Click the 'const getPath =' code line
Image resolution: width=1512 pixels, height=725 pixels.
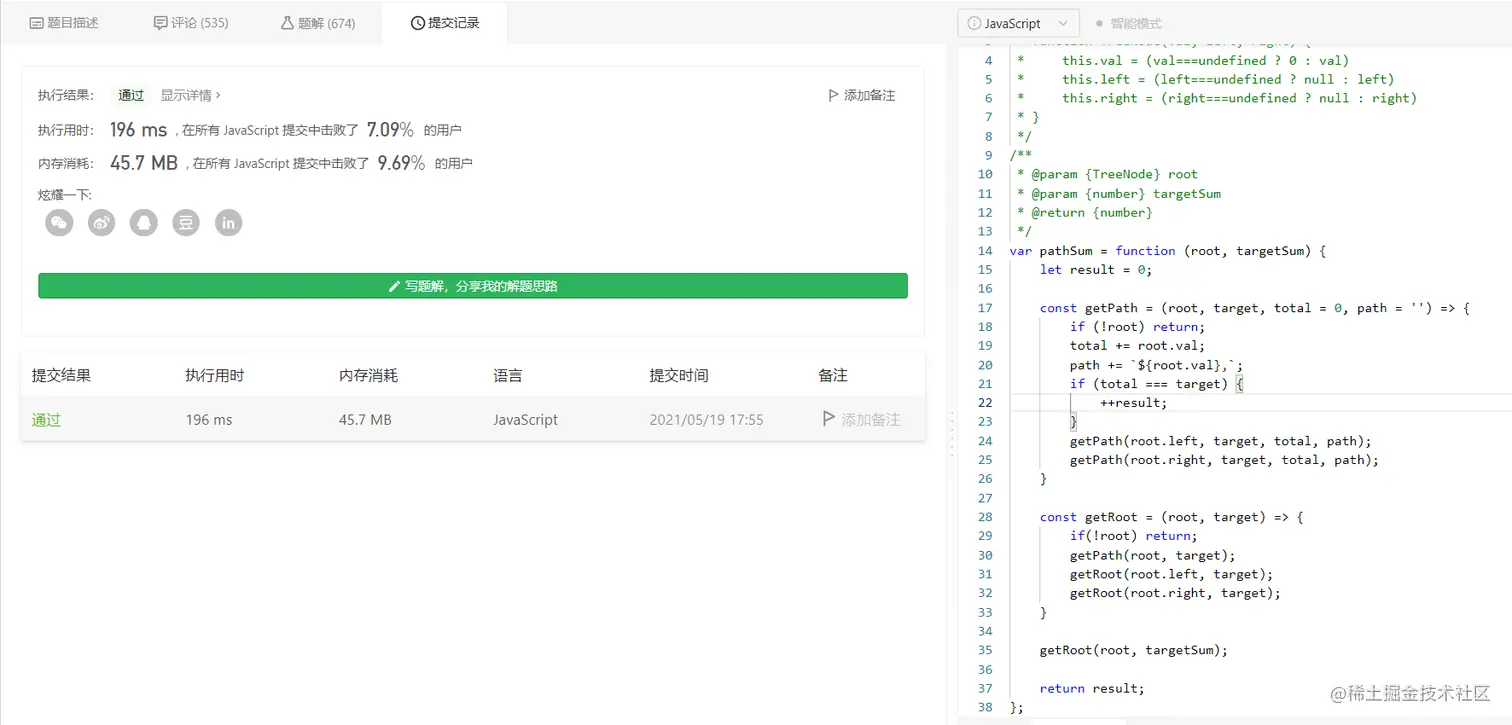(x=1255, y=308)
